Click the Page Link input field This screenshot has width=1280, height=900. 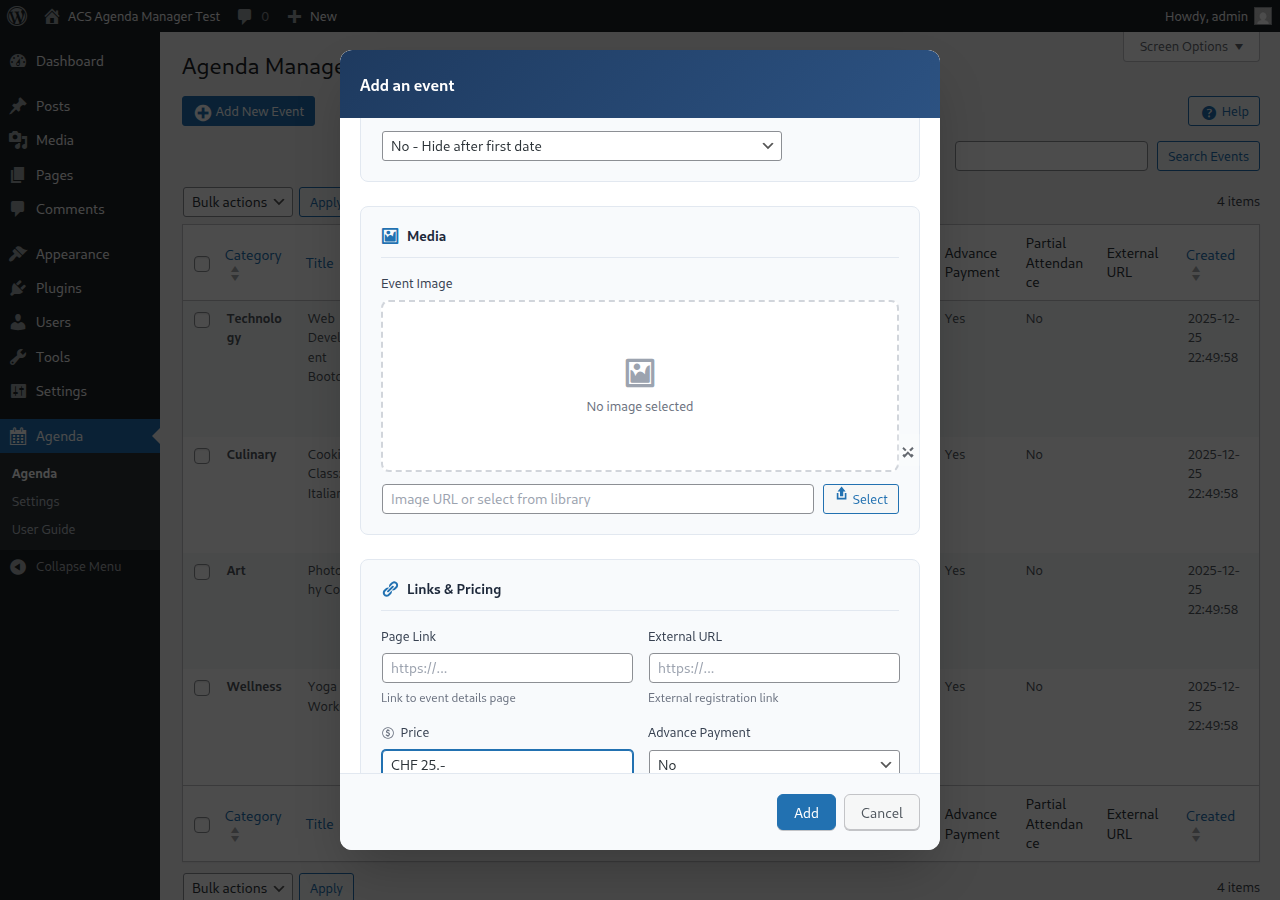pyautogui.click(x=507, y=667)
